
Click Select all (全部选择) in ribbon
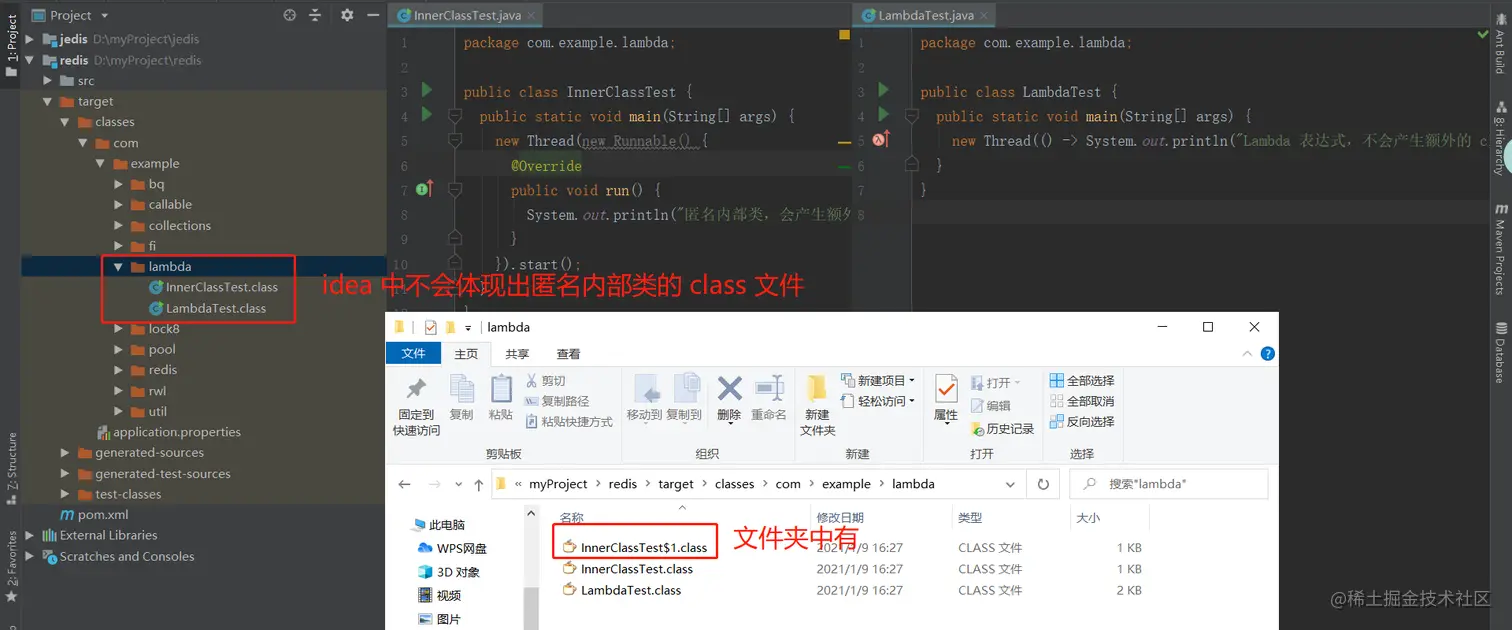pyautogui.click(x=1082, y=381)
